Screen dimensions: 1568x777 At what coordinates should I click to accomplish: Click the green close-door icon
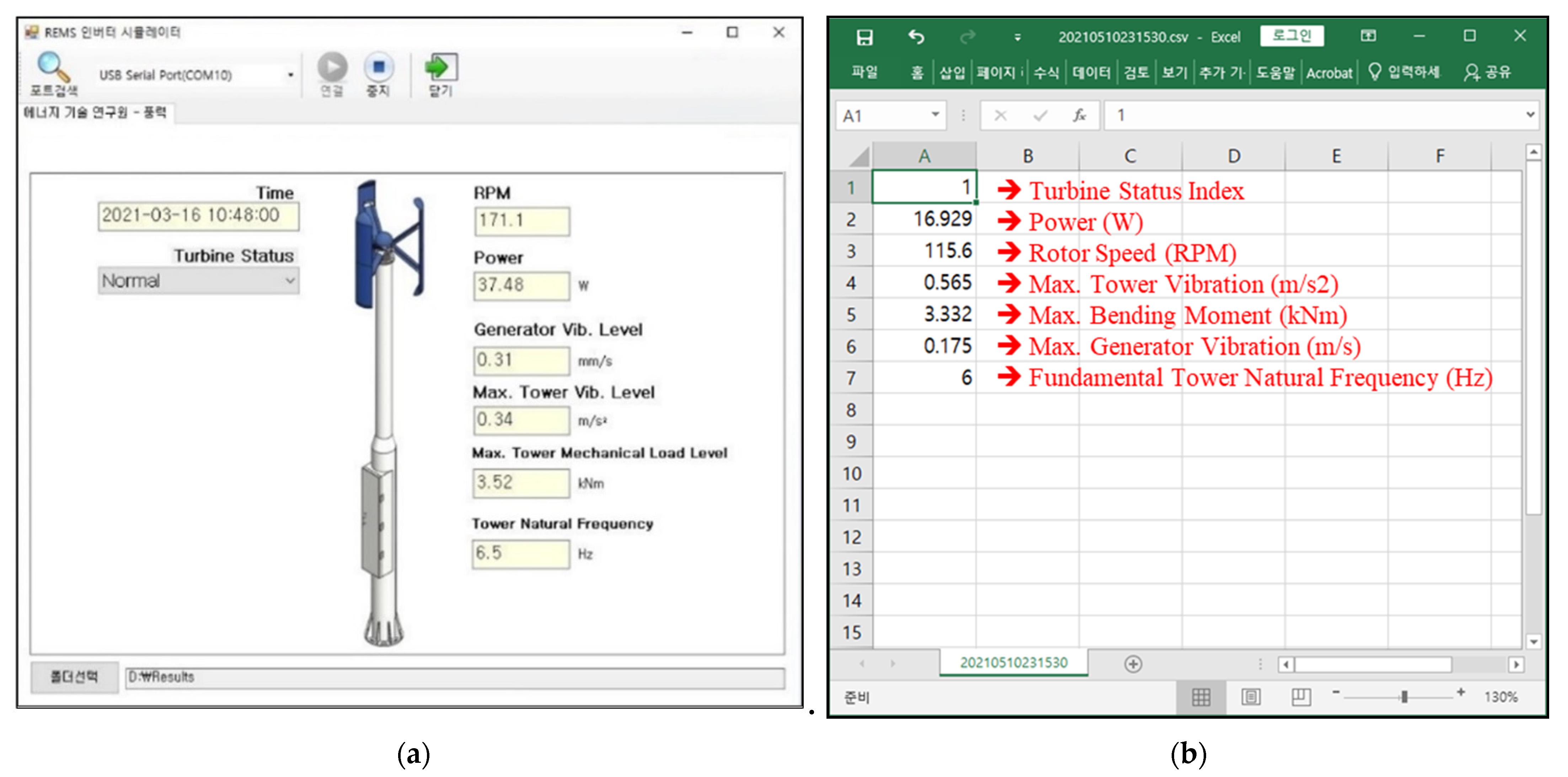tap(442, 67)
